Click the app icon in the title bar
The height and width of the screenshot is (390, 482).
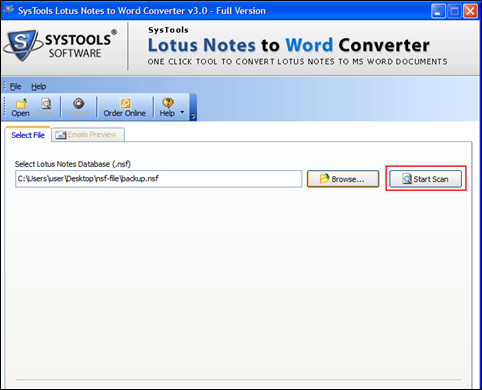[9, 10]
